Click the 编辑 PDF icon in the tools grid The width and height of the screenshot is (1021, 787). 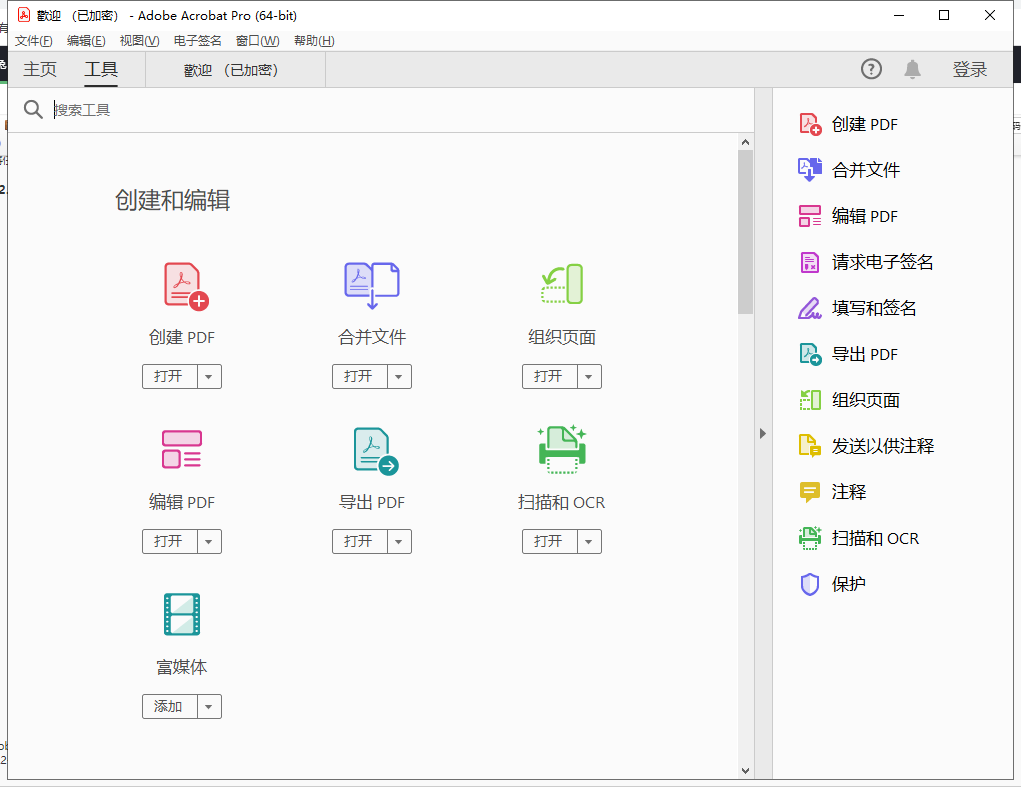coord(182,449)
